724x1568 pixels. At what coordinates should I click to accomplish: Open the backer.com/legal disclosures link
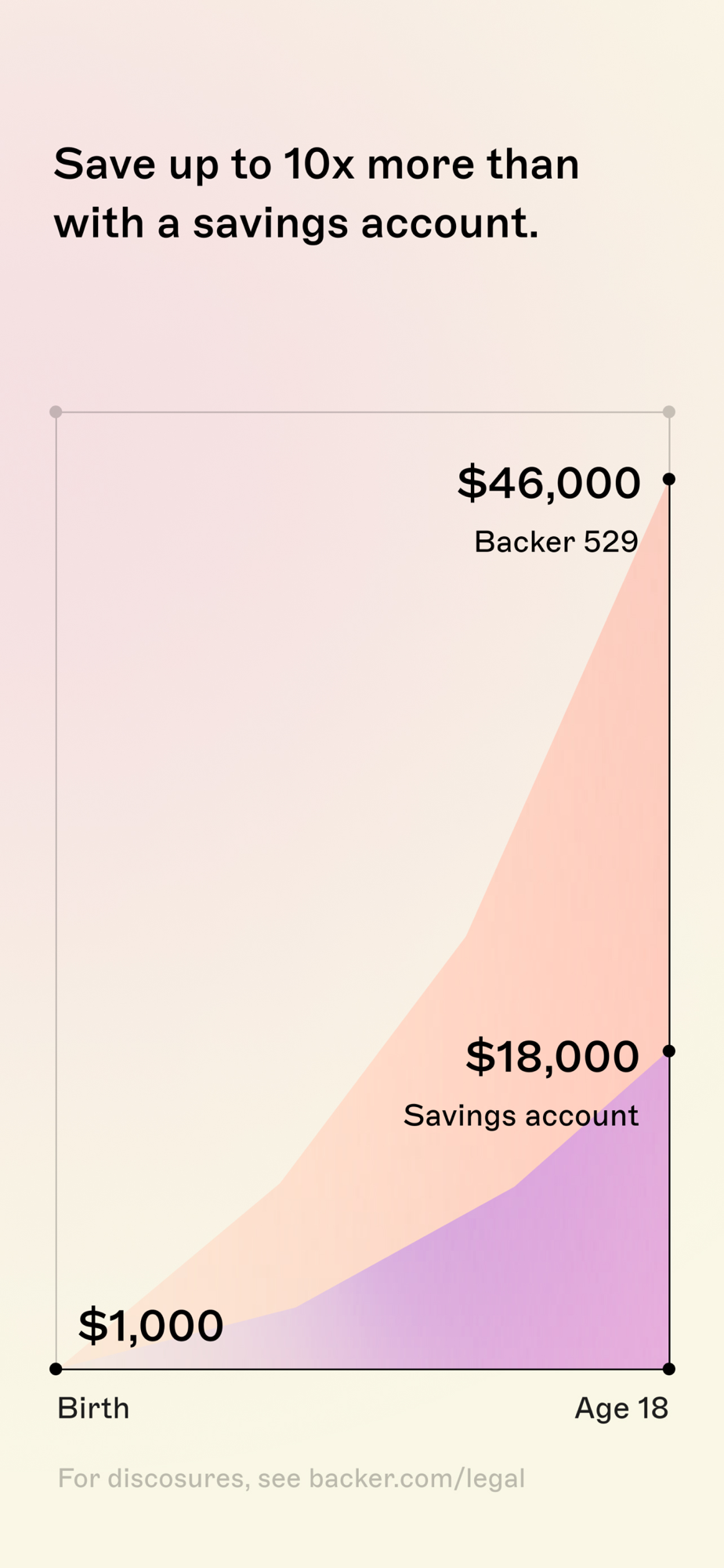417,1479
